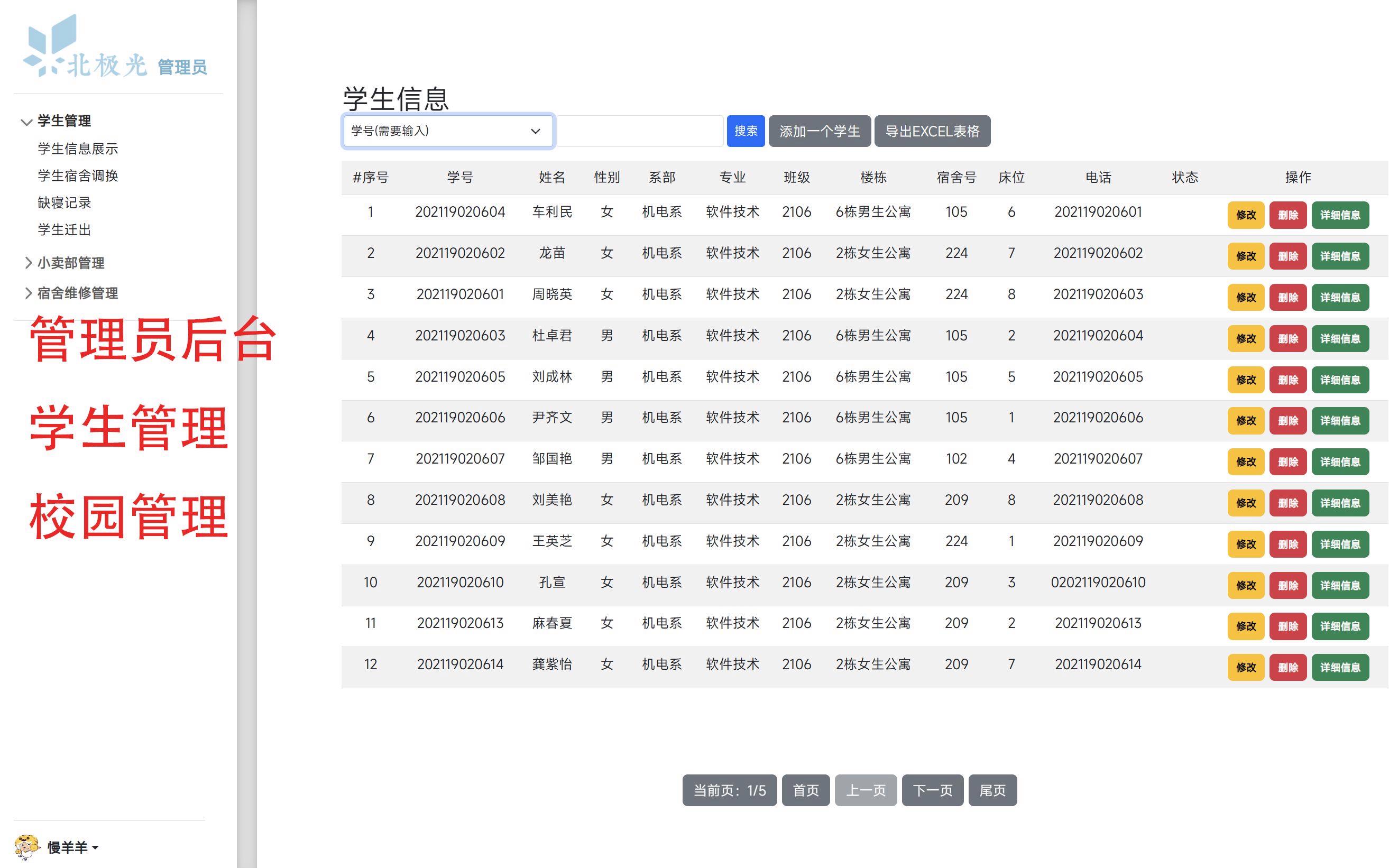Click the 操作 column header
This screenshot has height=868, width=1389.
(1298, 178)
